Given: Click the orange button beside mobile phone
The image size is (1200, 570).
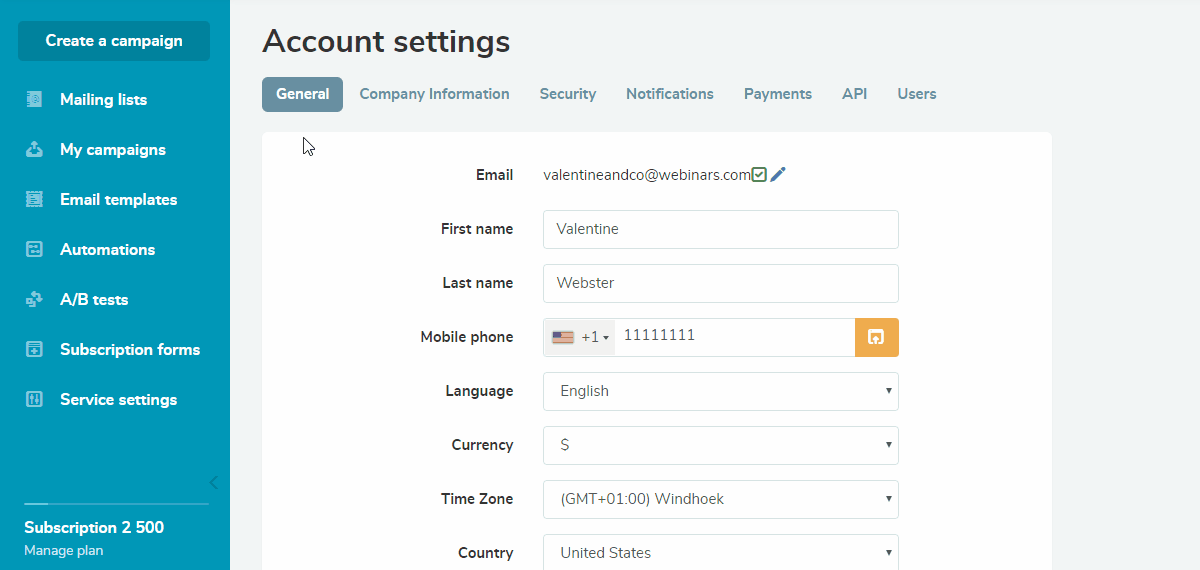Looking at the screenshot, I should coord(876,337).
